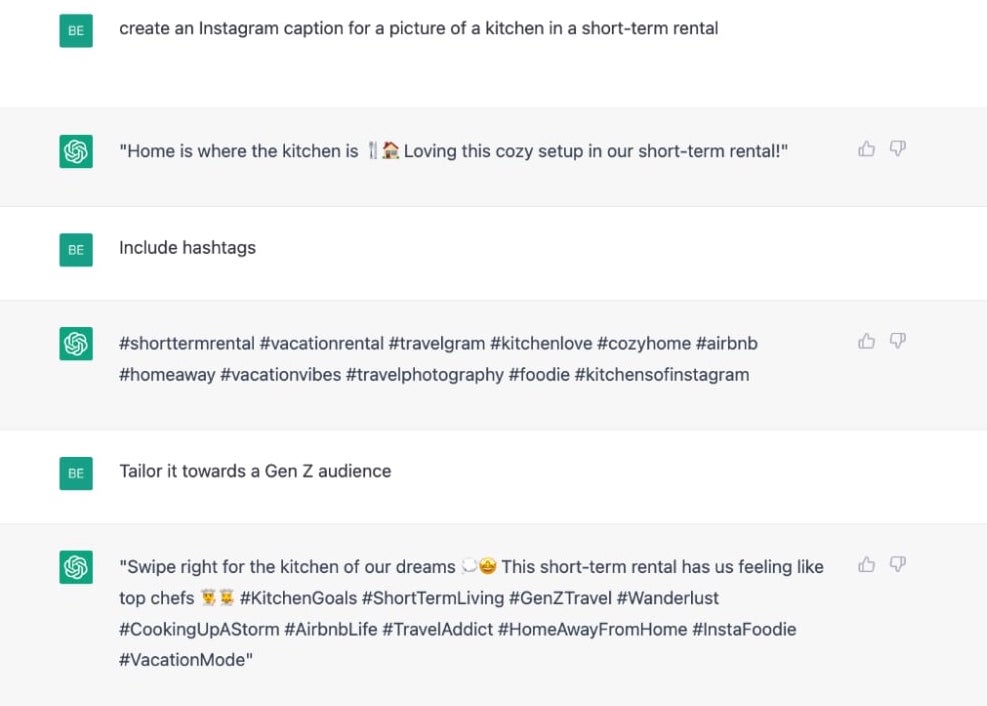Viewport: 987px width, 706px height.
Task: Click the cozy kitchen caption text
Action: tap(452, 152)
